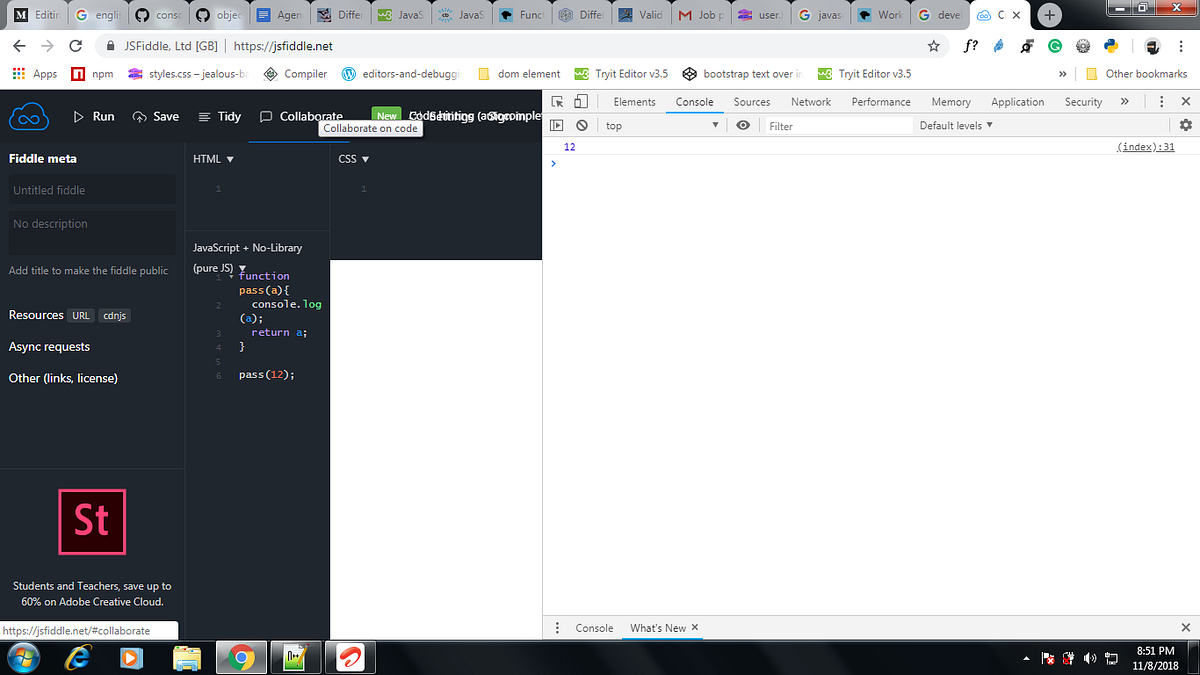Reload the page
1200x675 pixels.
[75, 46]
